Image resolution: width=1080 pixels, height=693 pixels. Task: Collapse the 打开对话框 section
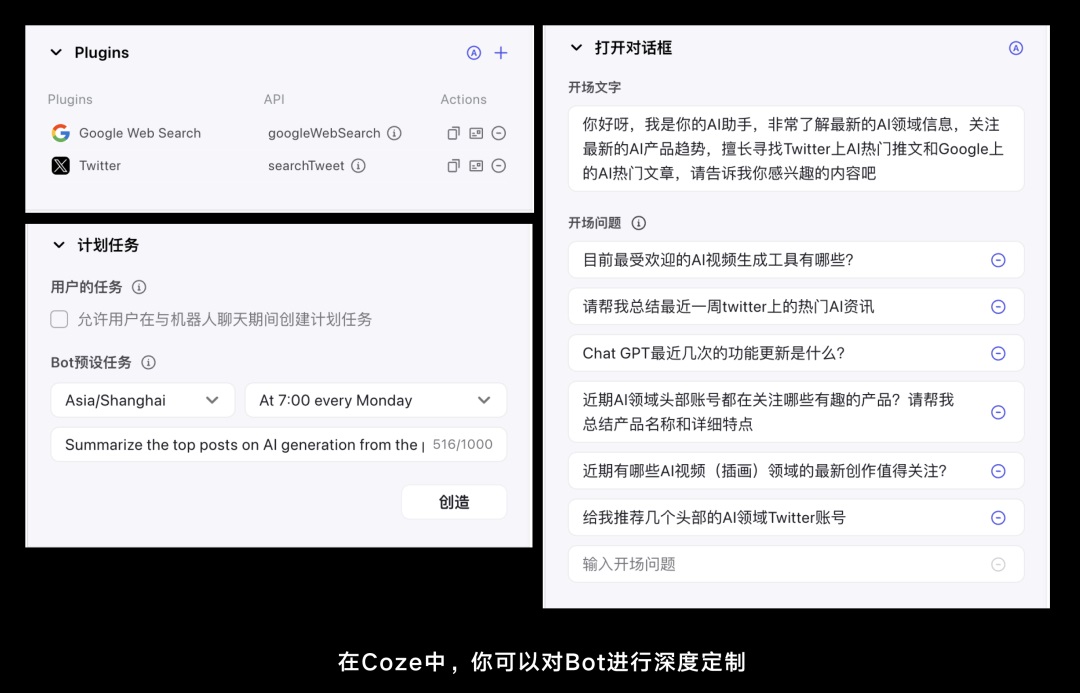point(576,47)
